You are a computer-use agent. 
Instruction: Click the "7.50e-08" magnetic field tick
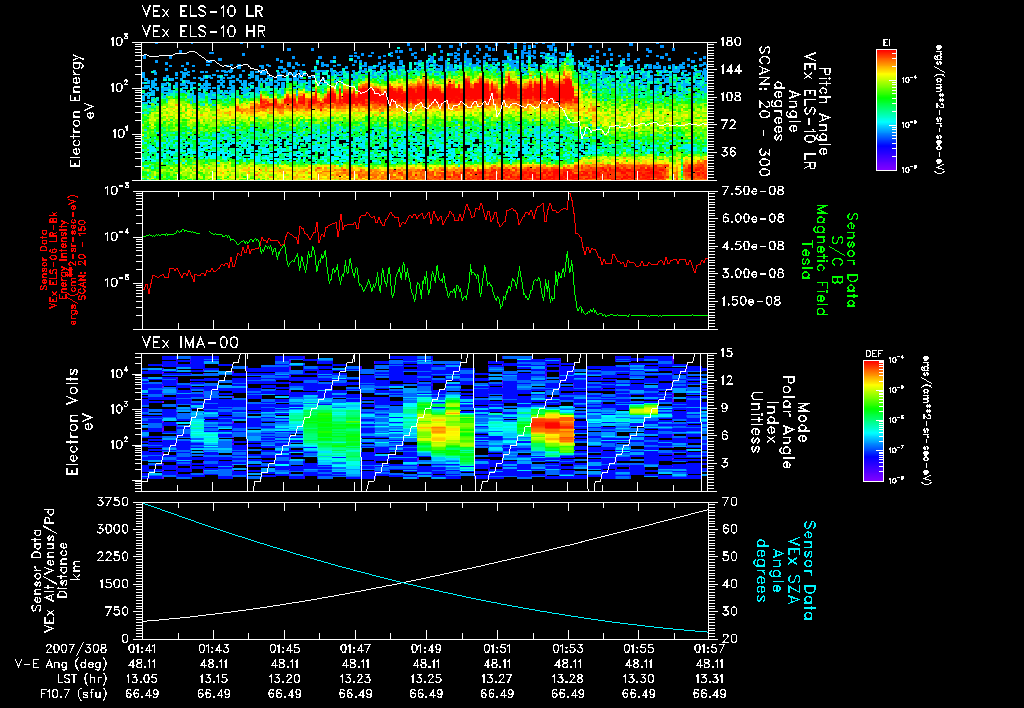[x=752, y=191]
